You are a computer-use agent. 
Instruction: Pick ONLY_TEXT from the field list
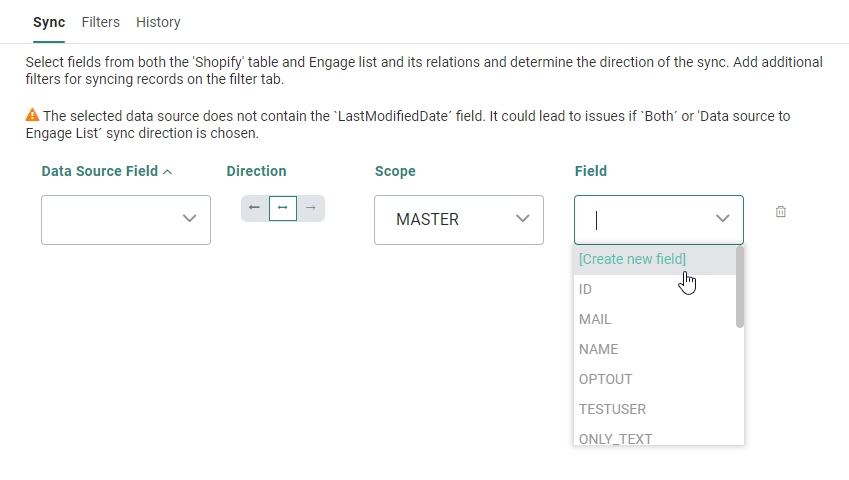(x=616, y=438)
